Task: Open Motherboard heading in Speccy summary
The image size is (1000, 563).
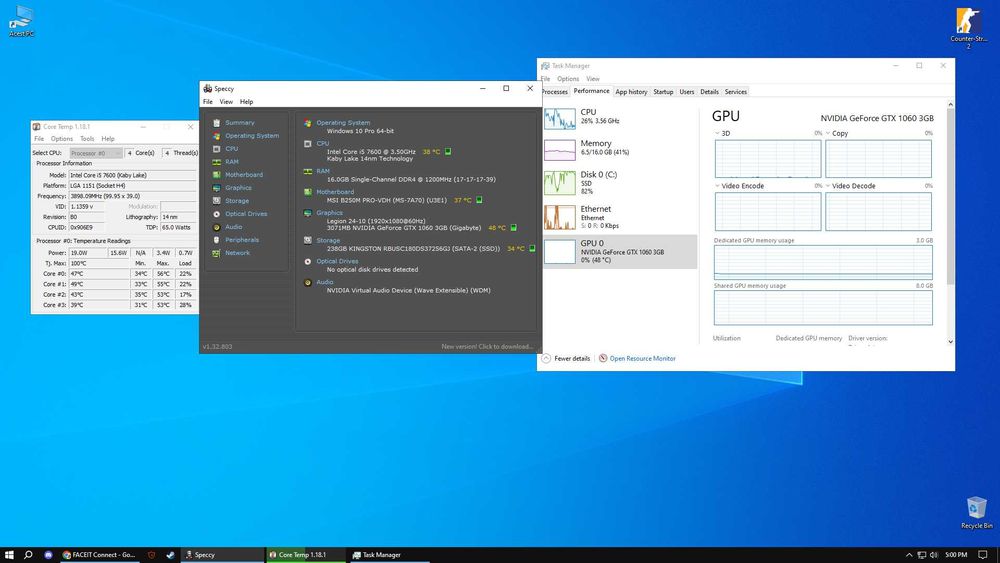Action: [x=335, y=191]
